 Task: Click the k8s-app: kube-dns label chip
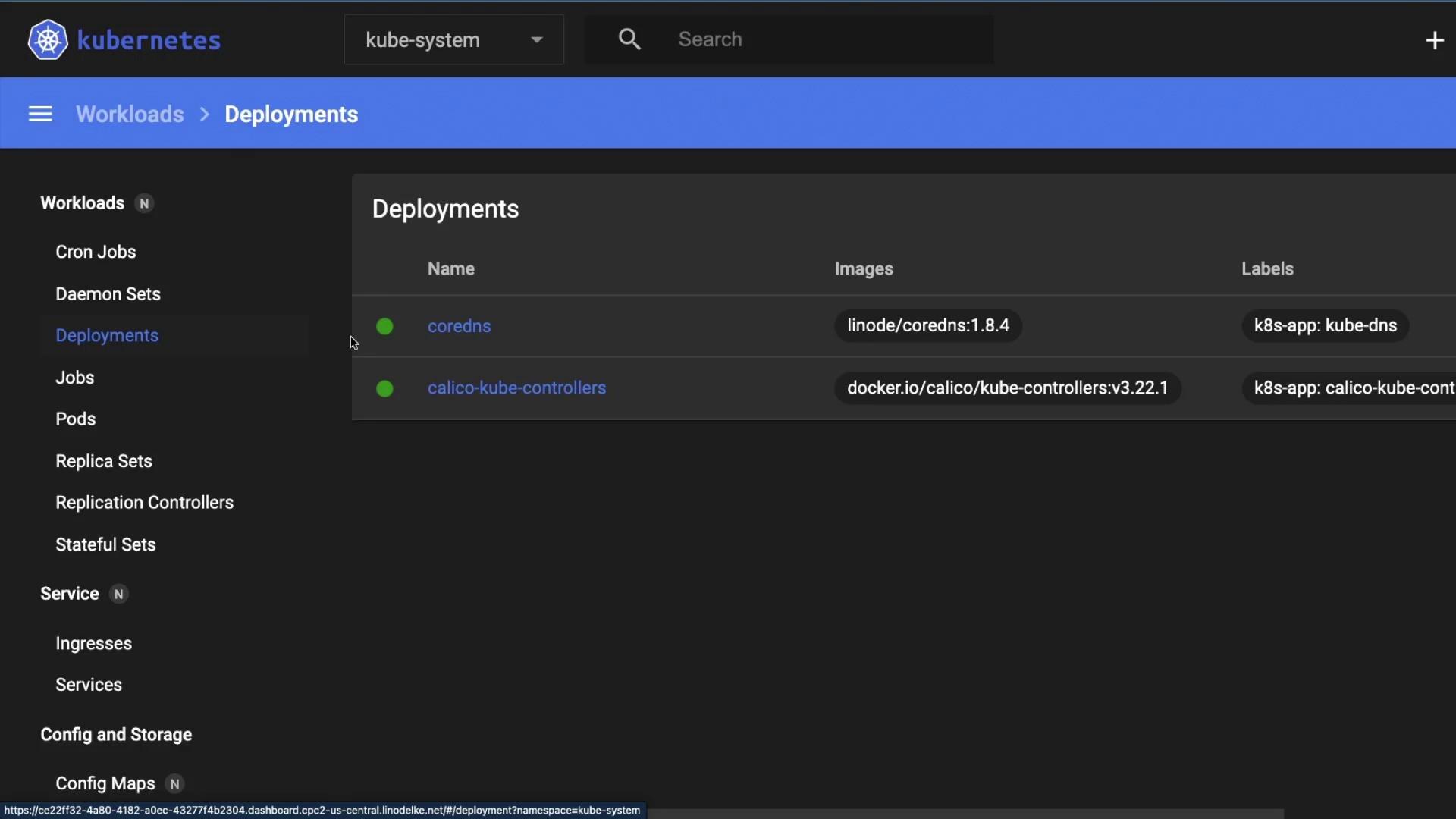point(1325,325)
